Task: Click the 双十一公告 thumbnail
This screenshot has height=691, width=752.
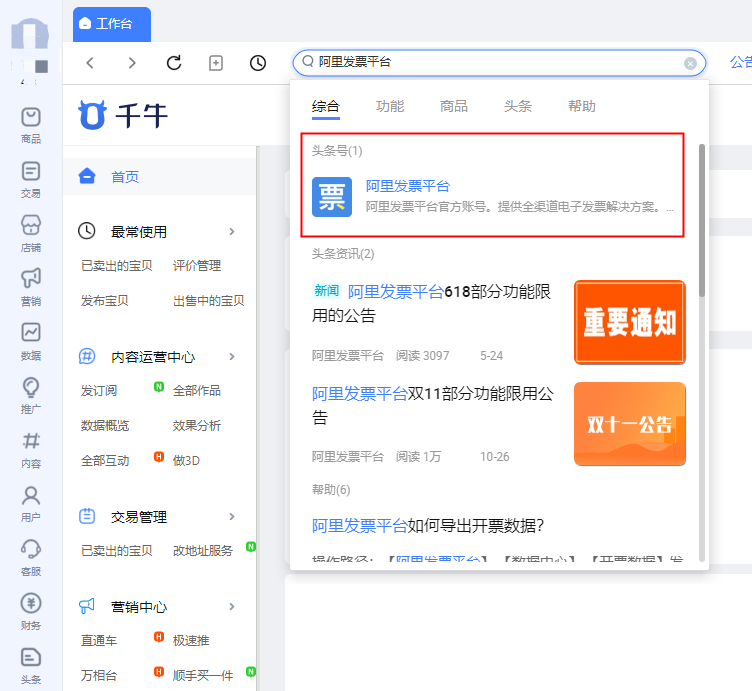Action: tap(630, 423)
